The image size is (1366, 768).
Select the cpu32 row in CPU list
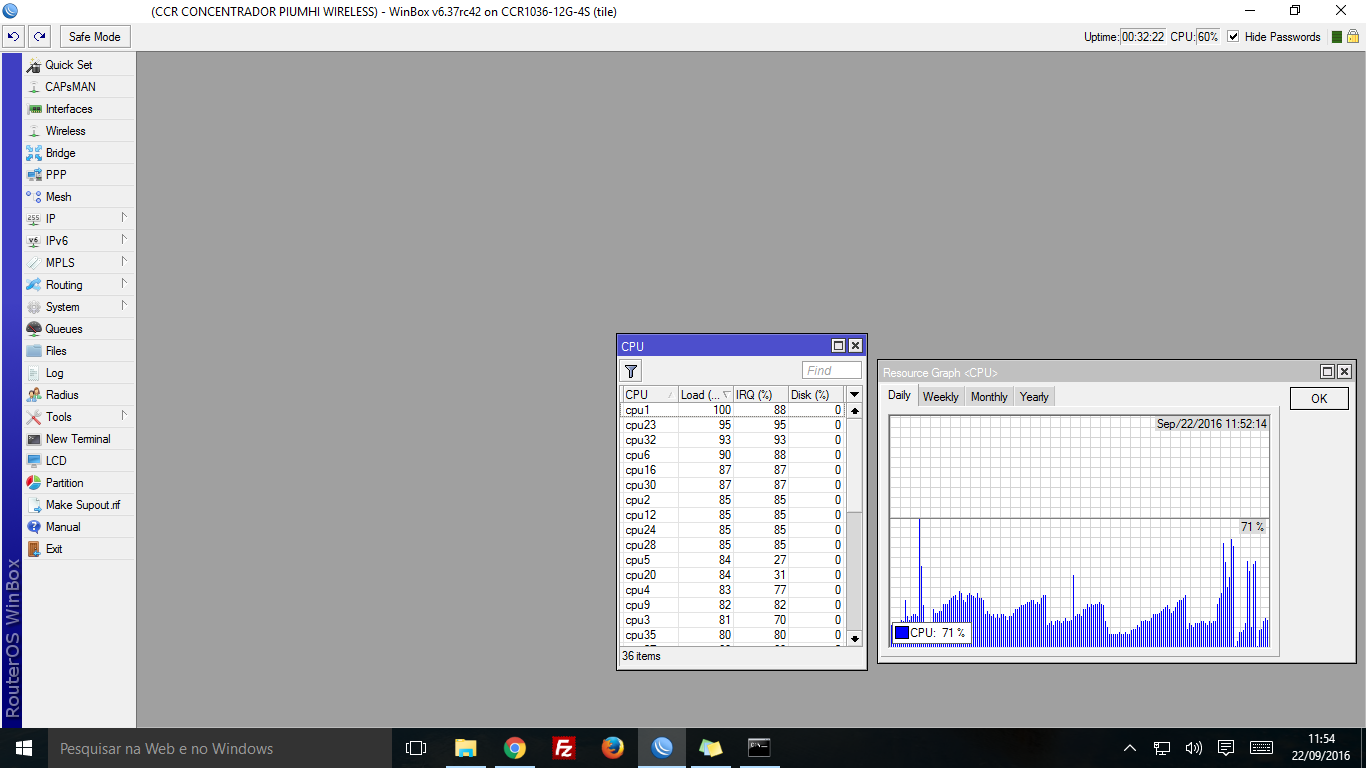pos(732,440)
